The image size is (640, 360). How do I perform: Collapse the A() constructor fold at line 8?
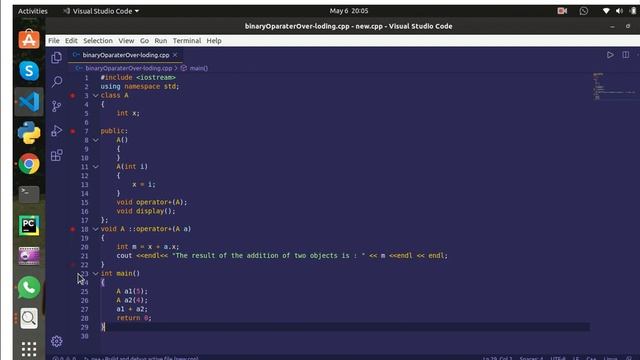[x=96, y=140]
